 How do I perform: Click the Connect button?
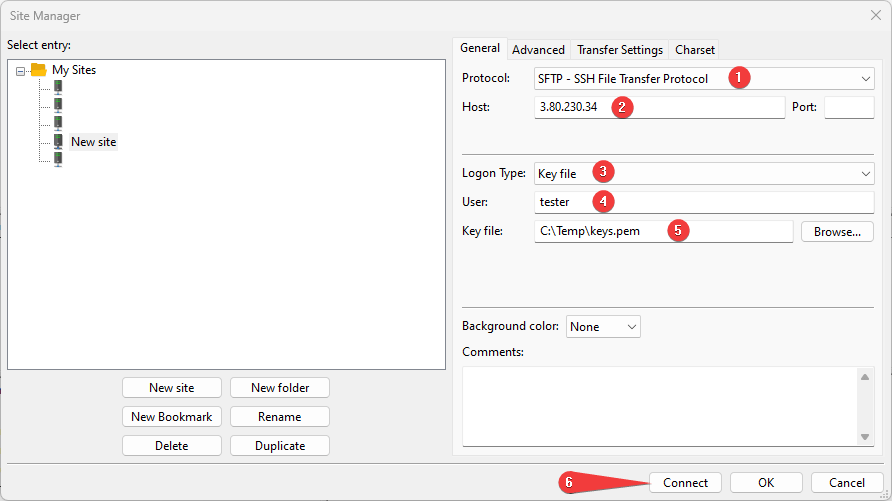click(685, 483)
